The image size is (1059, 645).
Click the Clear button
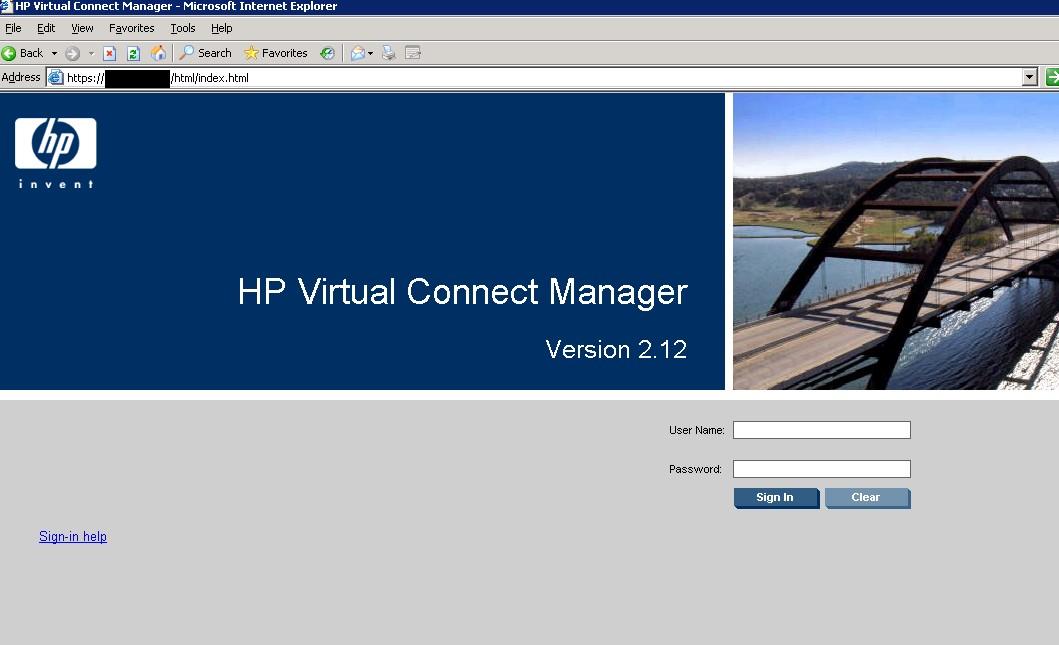pyautogui.click(x=866, y=498)
